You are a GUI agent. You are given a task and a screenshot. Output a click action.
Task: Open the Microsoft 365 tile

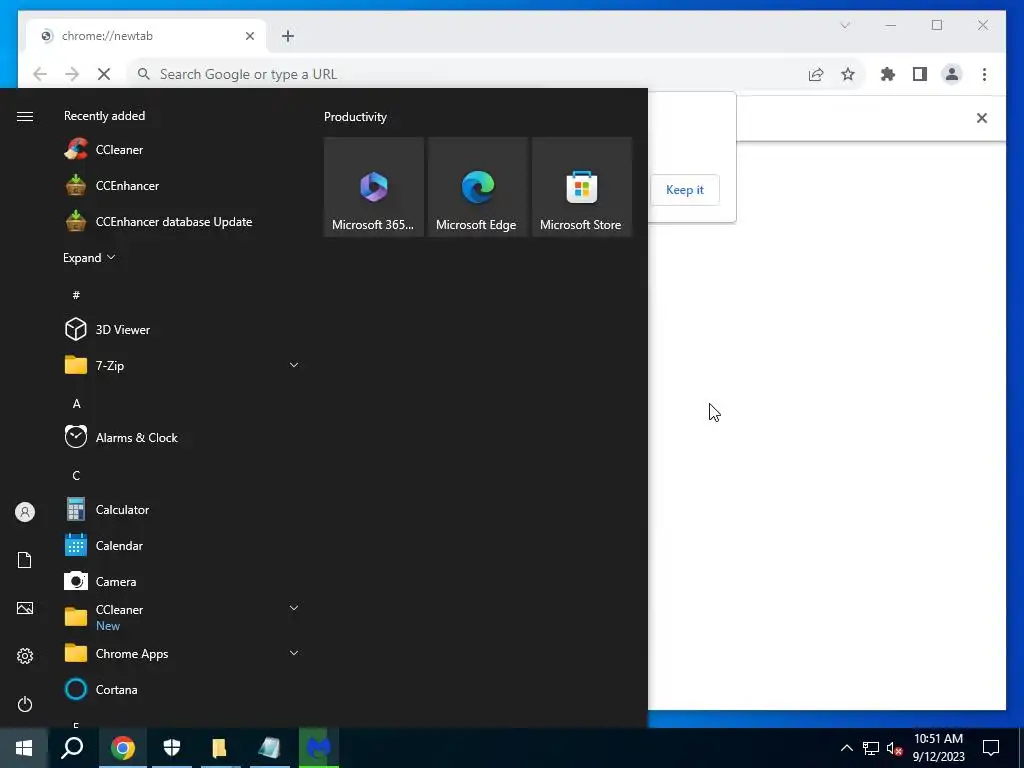coord(374,187)
